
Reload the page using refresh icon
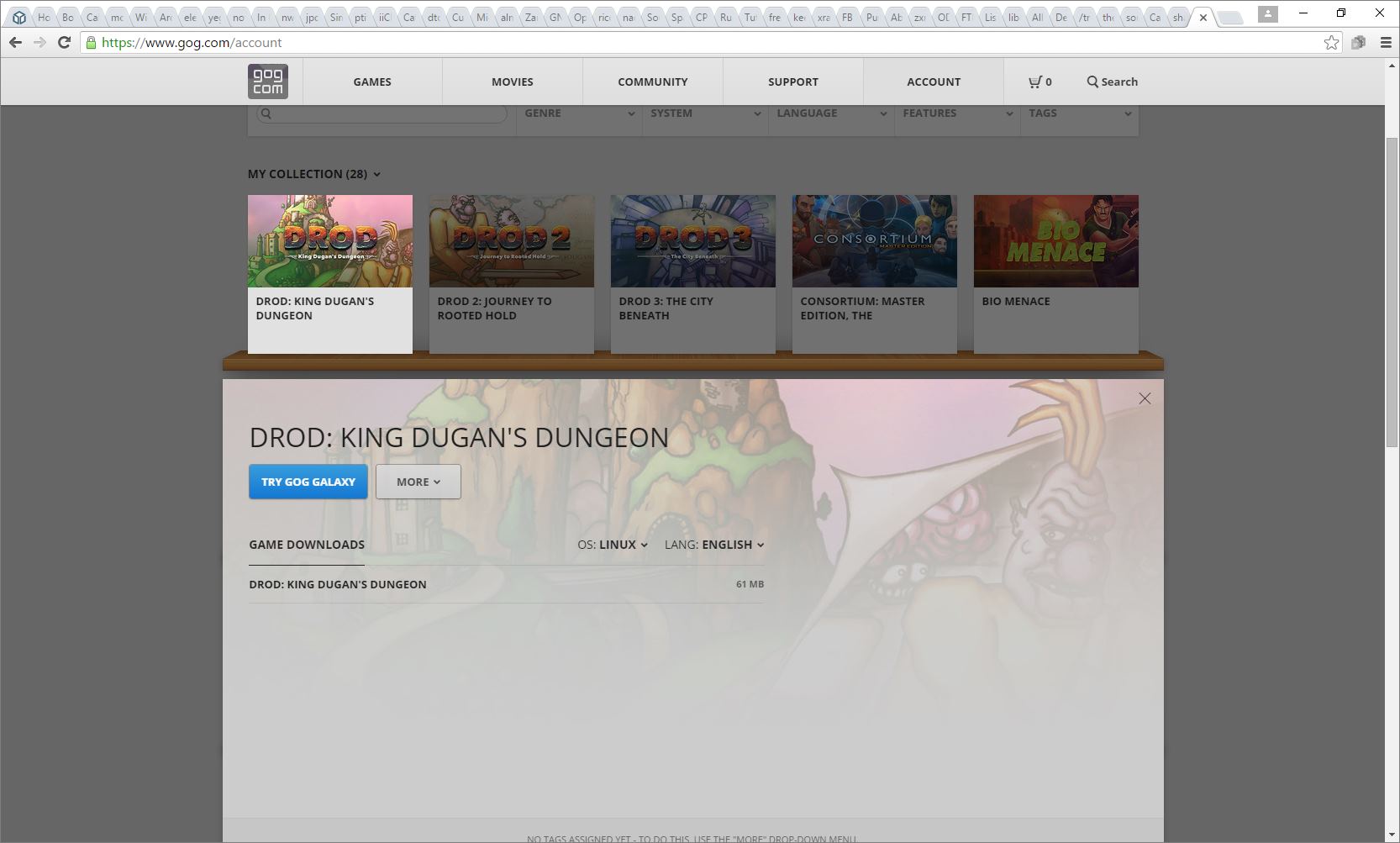coord(64,42)
